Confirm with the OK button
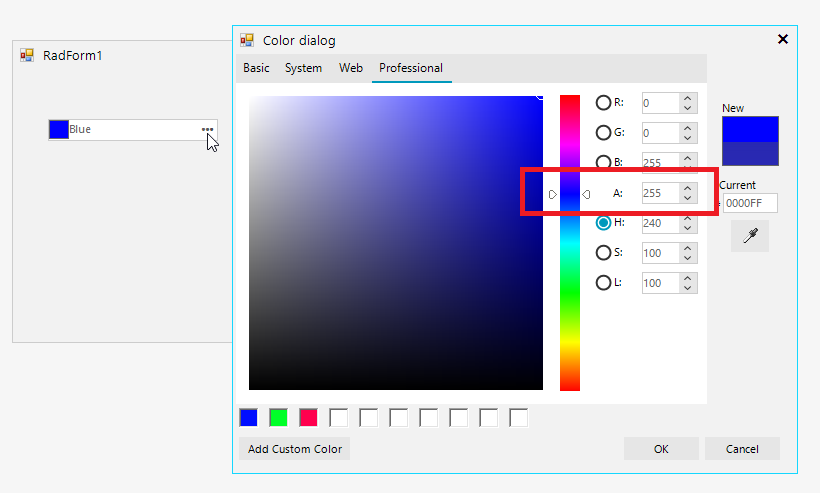Screen dimensions: 820x493 pyautogui.click(x=661, y=449)
